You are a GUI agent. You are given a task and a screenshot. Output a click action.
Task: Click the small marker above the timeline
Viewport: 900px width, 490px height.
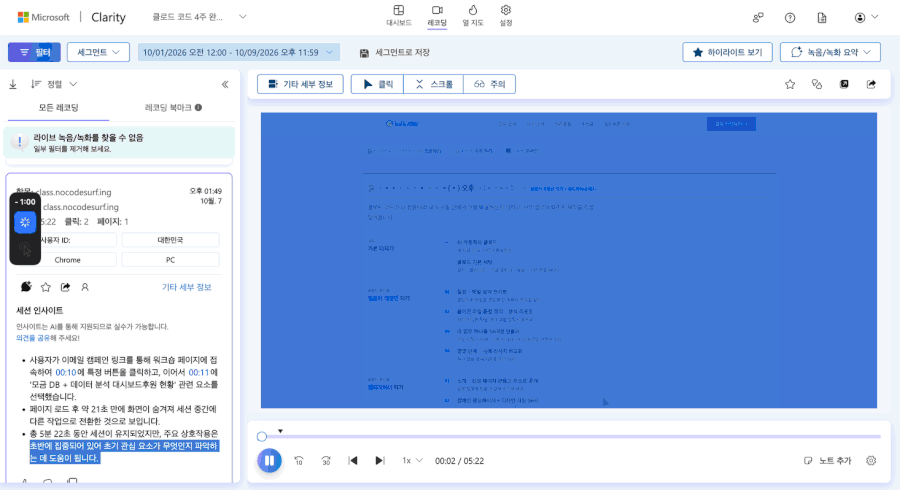pos(280,431)
